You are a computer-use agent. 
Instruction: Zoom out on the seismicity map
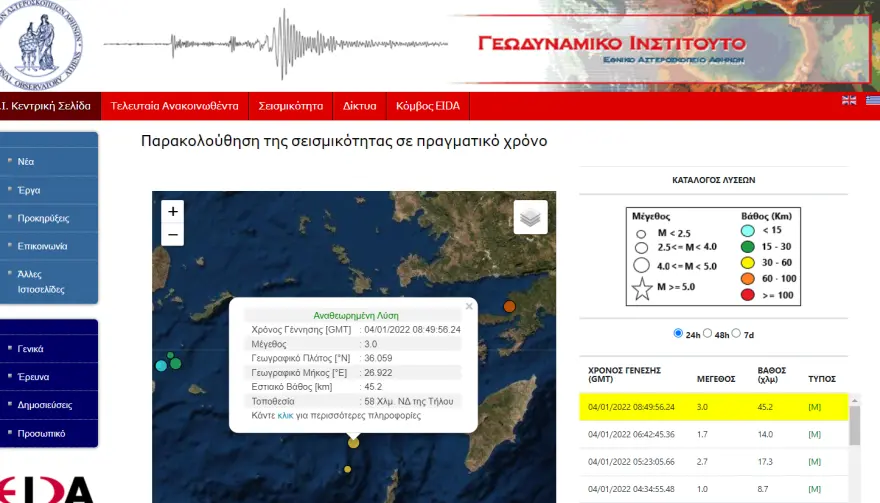173,235
